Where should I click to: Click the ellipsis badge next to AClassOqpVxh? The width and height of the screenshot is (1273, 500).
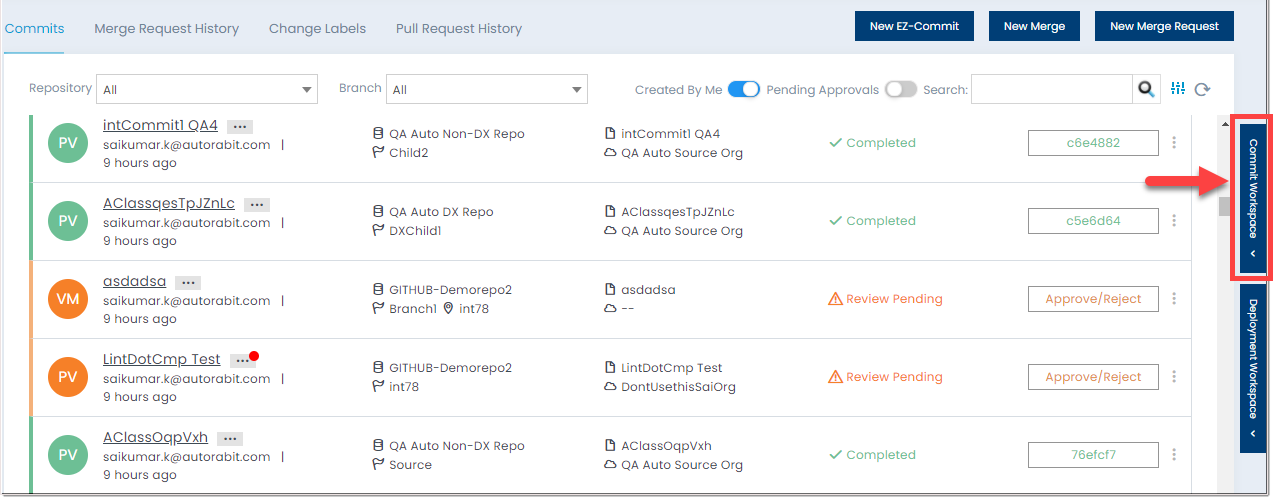click(230, 439)
